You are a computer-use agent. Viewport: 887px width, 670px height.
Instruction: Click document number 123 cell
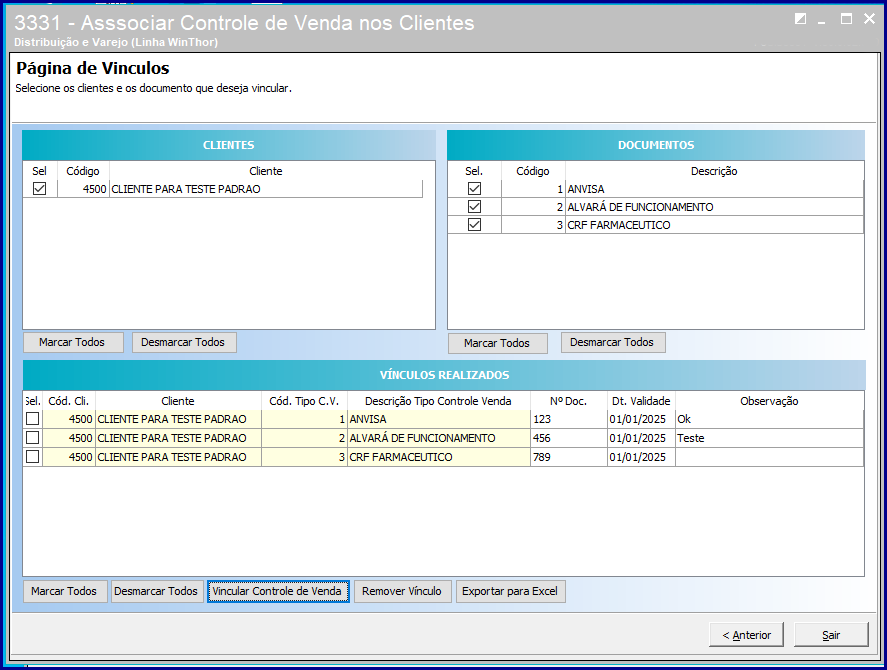569,419
